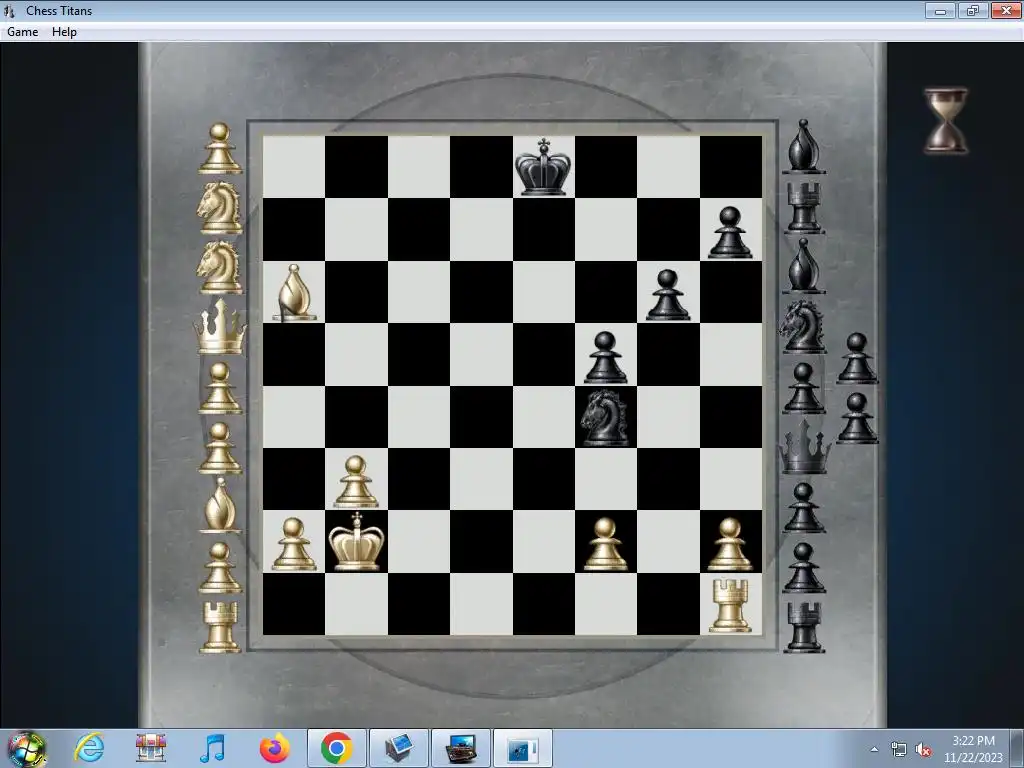
Task: Select the white rook on h1
Action: pos(730,605)
